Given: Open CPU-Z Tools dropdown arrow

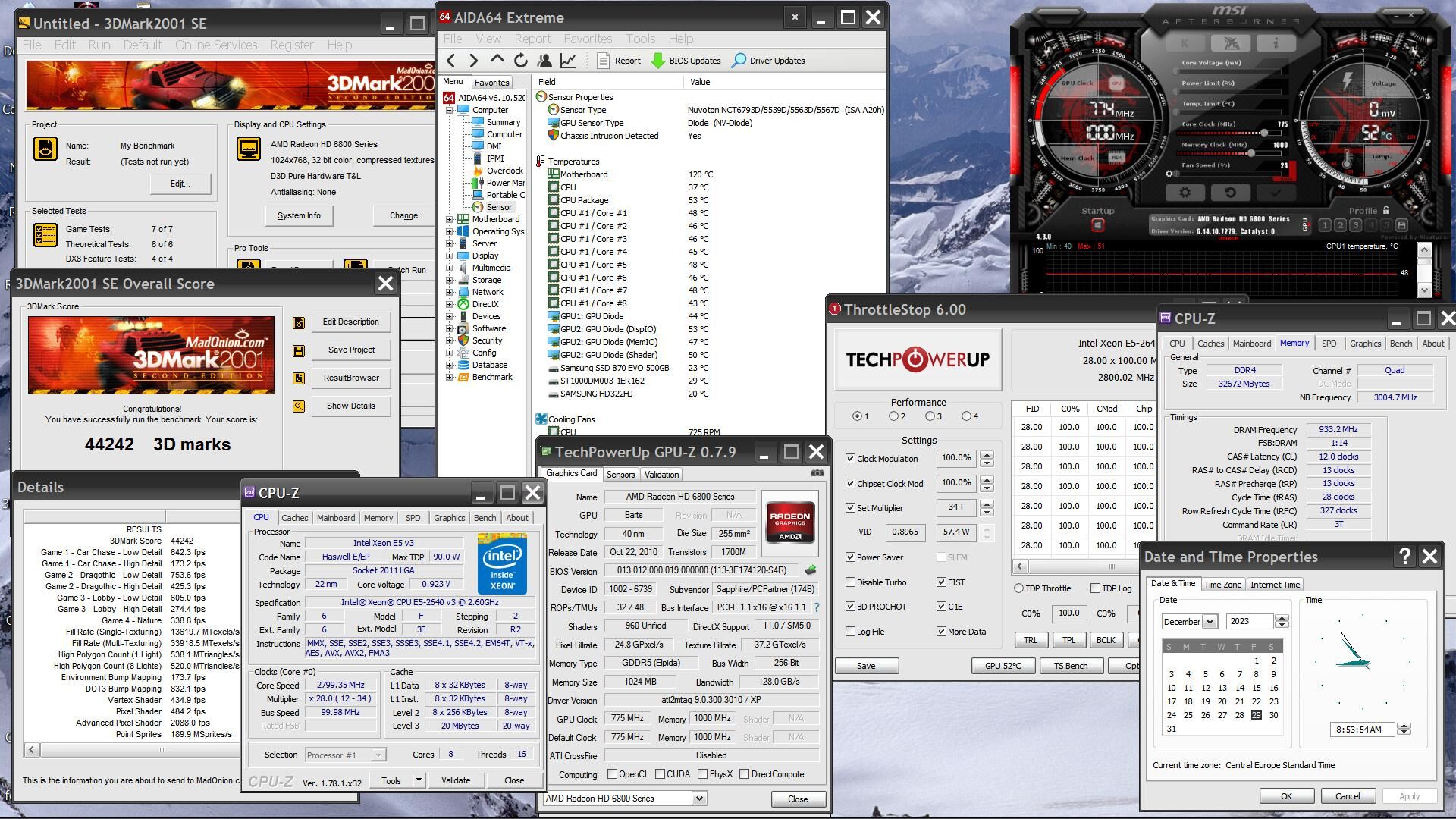Looking at the screenshot, I should [x=418, y=780].
